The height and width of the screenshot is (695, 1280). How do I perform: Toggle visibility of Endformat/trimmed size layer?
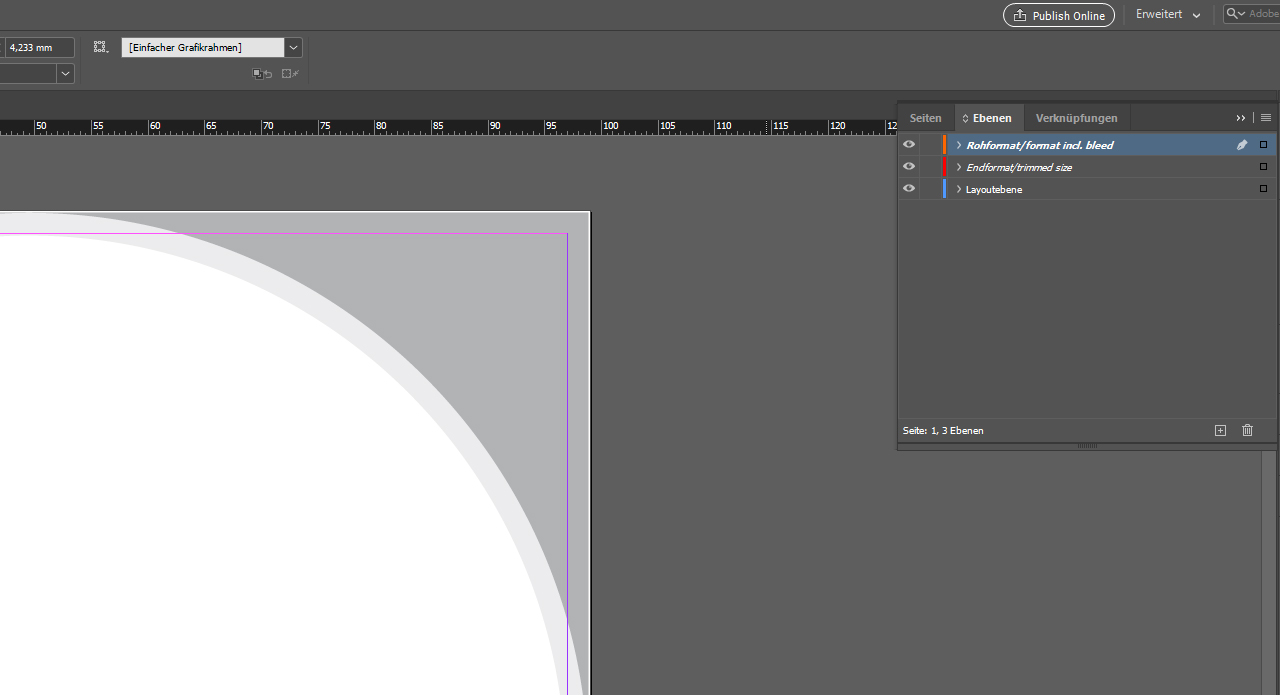(909, 167)
